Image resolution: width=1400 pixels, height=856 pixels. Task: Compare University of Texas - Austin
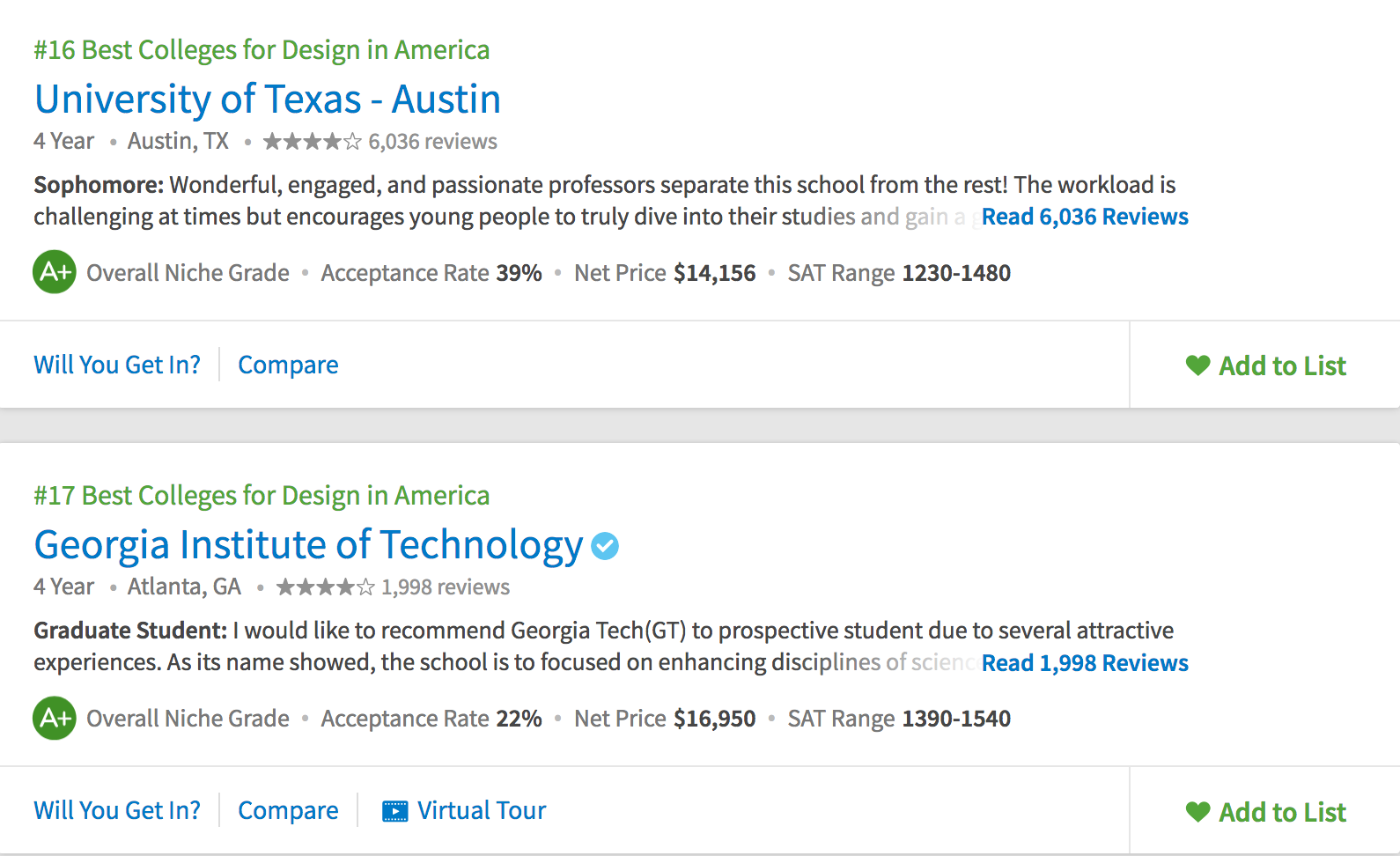click(x=288, y=365)
